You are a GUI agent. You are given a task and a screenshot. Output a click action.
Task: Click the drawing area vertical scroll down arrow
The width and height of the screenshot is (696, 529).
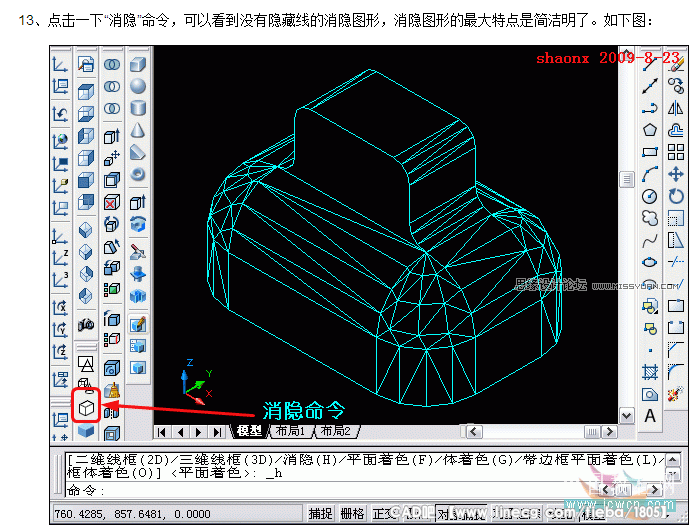[626, 416]
